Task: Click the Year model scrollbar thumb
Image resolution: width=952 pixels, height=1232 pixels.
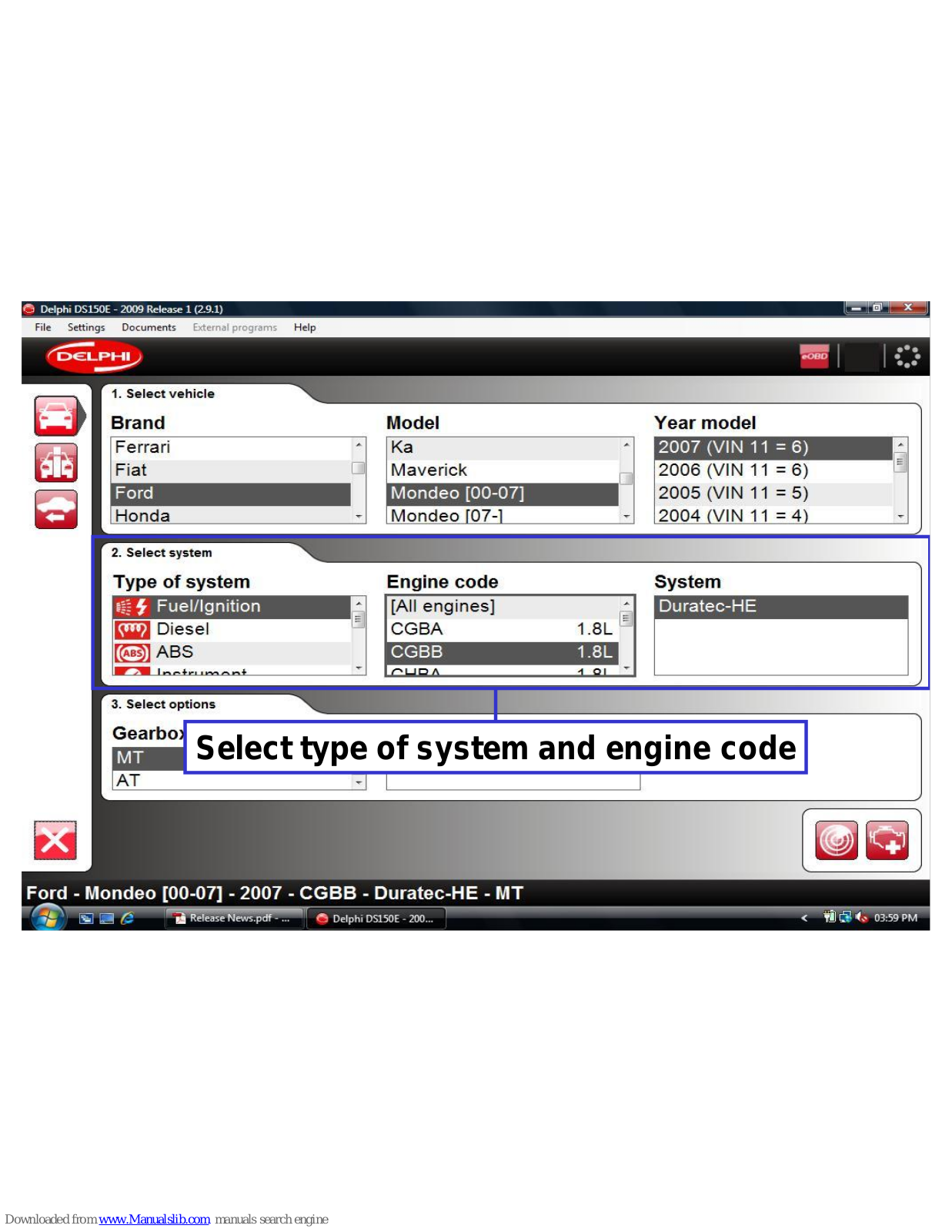Action: coord(900,462)
